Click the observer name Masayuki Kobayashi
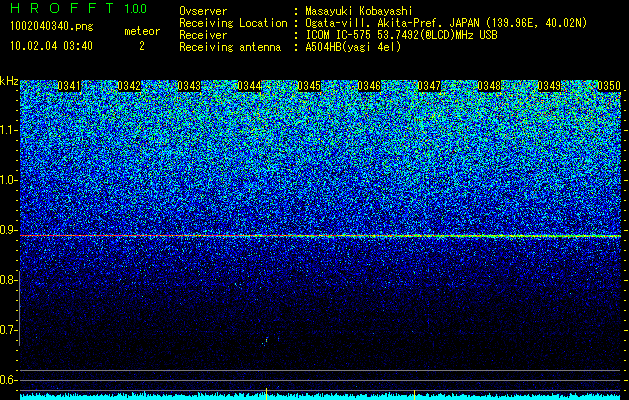 [x=359, y=11]
